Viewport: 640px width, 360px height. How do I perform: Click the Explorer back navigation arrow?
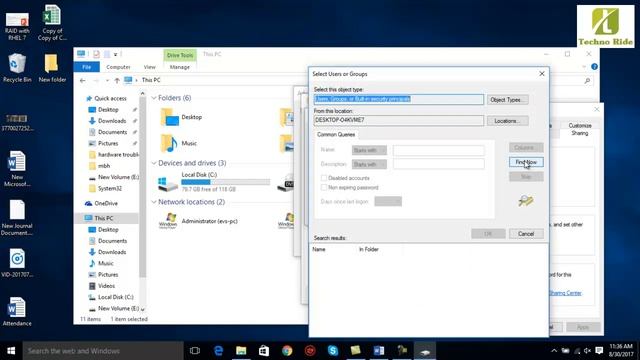83,80
